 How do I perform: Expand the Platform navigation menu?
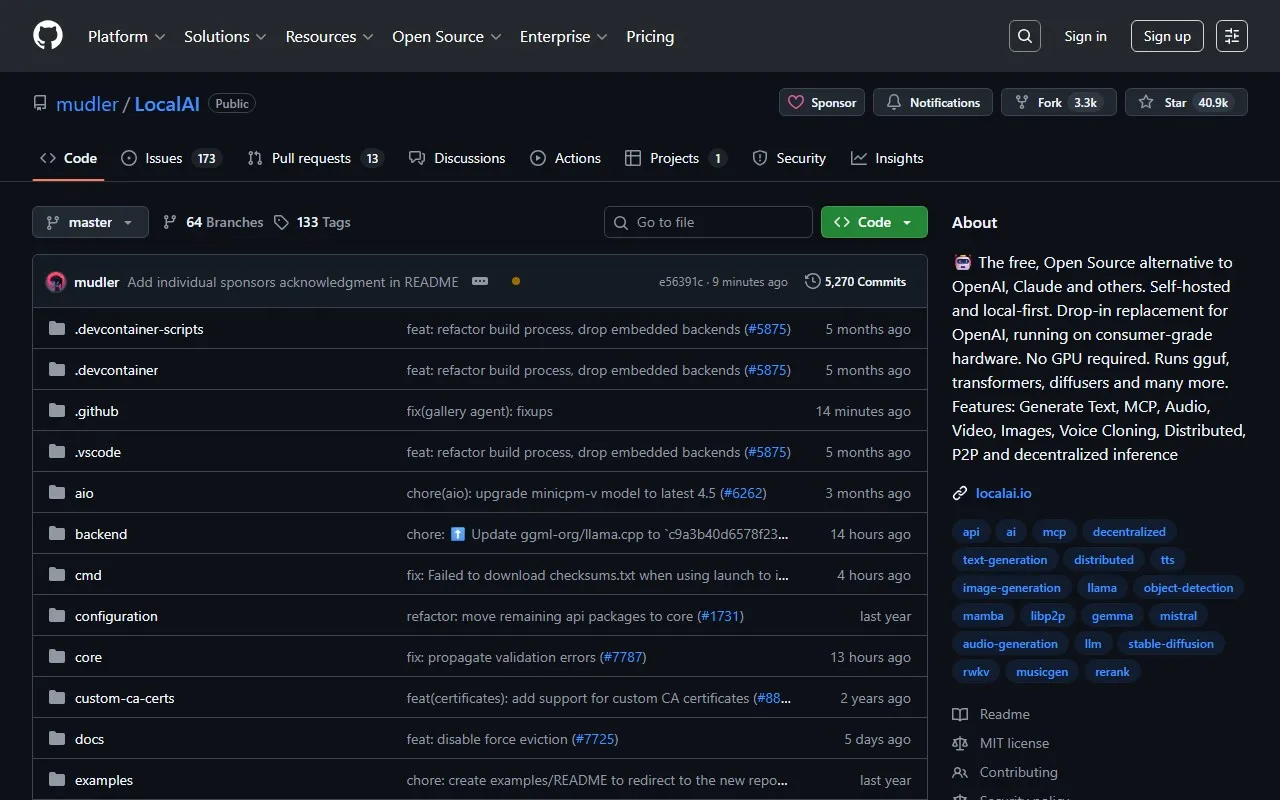pos(126,36)
